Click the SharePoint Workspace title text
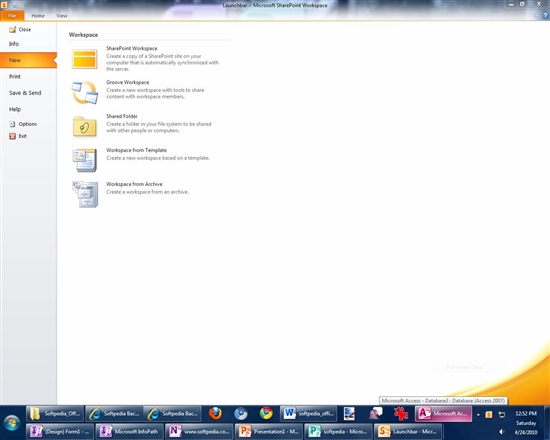This screenshot has height=440, width=550. pyautogui.click(x=132, y=48)
